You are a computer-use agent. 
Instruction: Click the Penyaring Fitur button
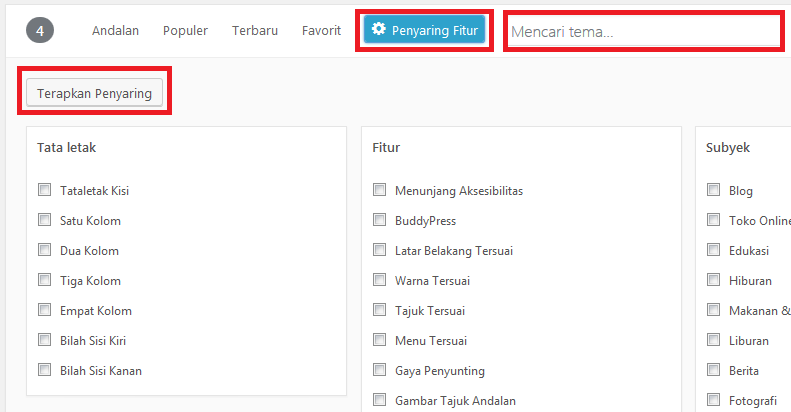pos(424,30)
